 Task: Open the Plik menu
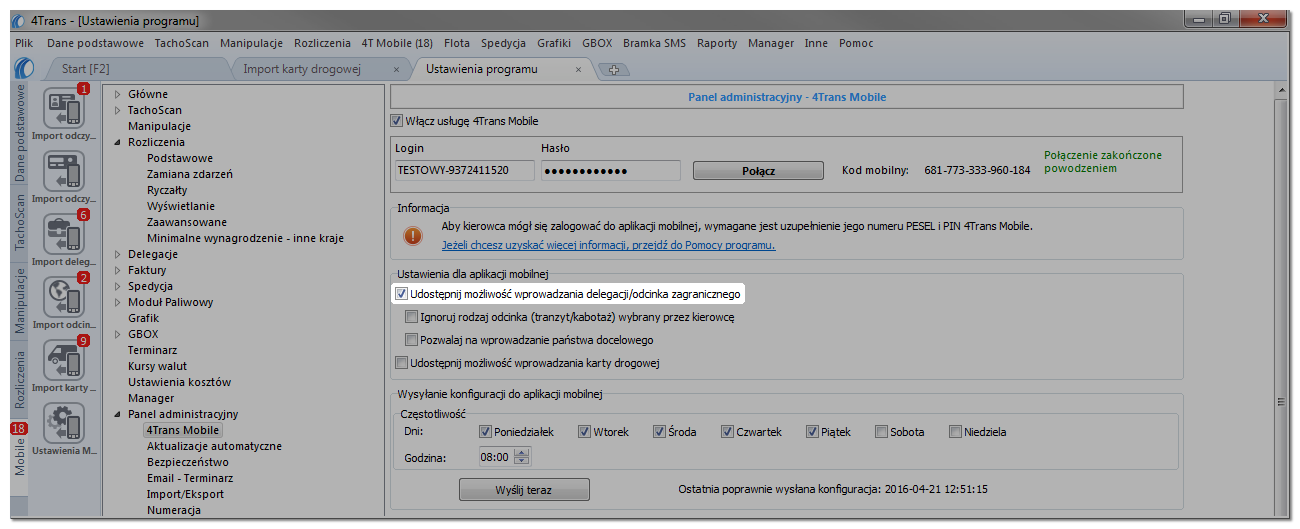click(x=26, y=43)
